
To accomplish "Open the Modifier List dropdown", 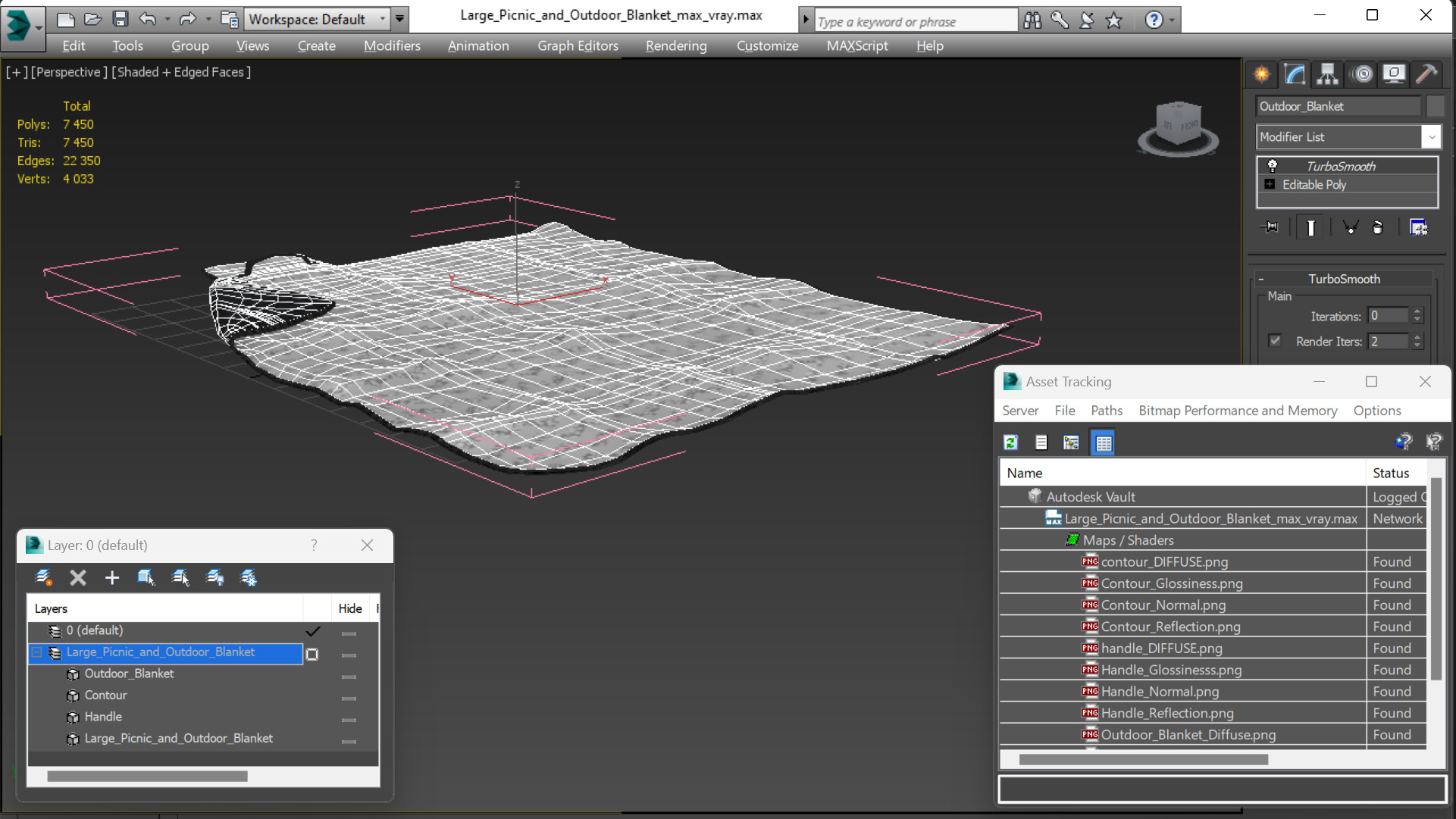I will [1348, 137].
